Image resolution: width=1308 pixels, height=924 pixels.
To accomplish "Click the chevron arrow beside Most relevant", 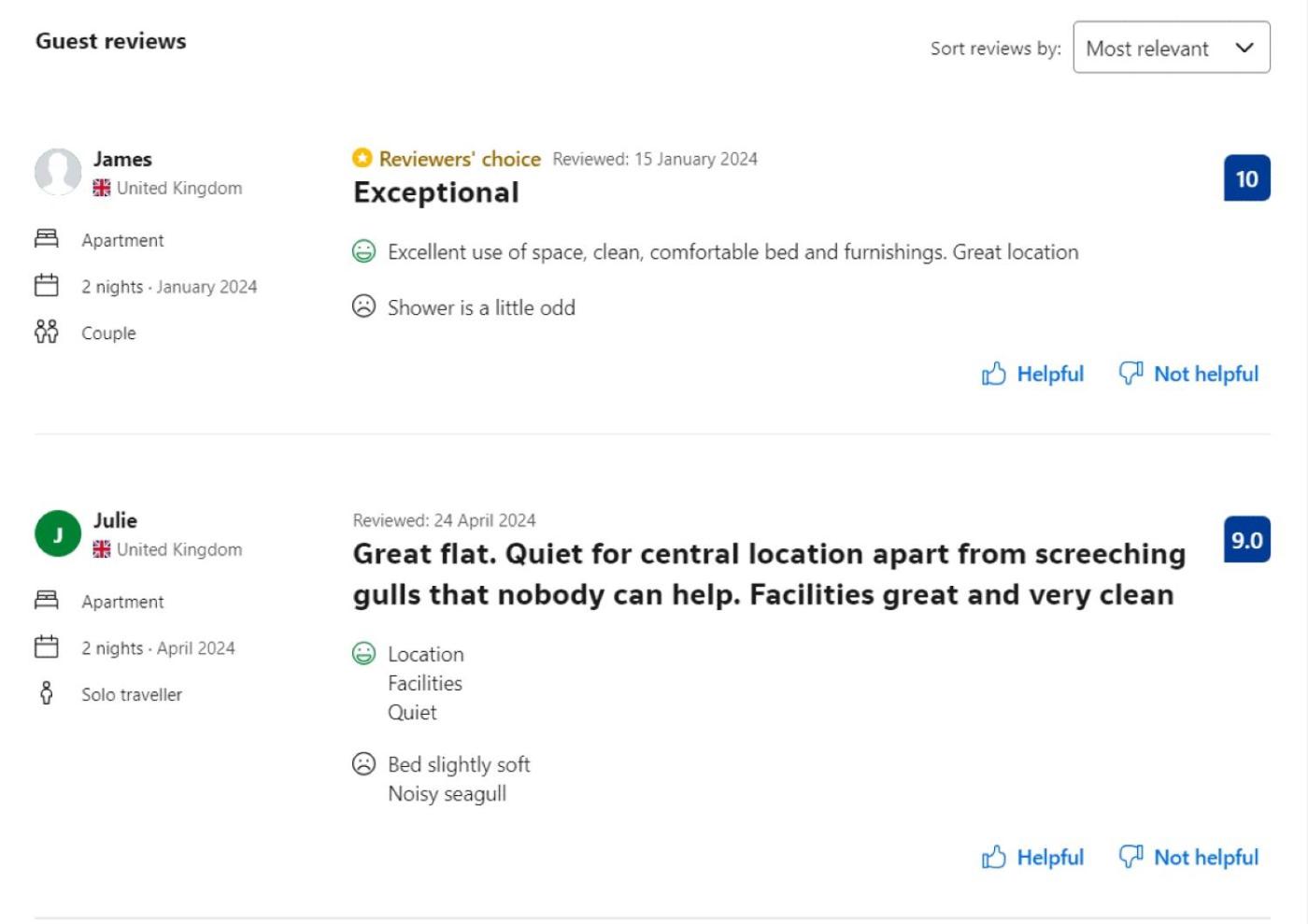I will pos(1244,48).
